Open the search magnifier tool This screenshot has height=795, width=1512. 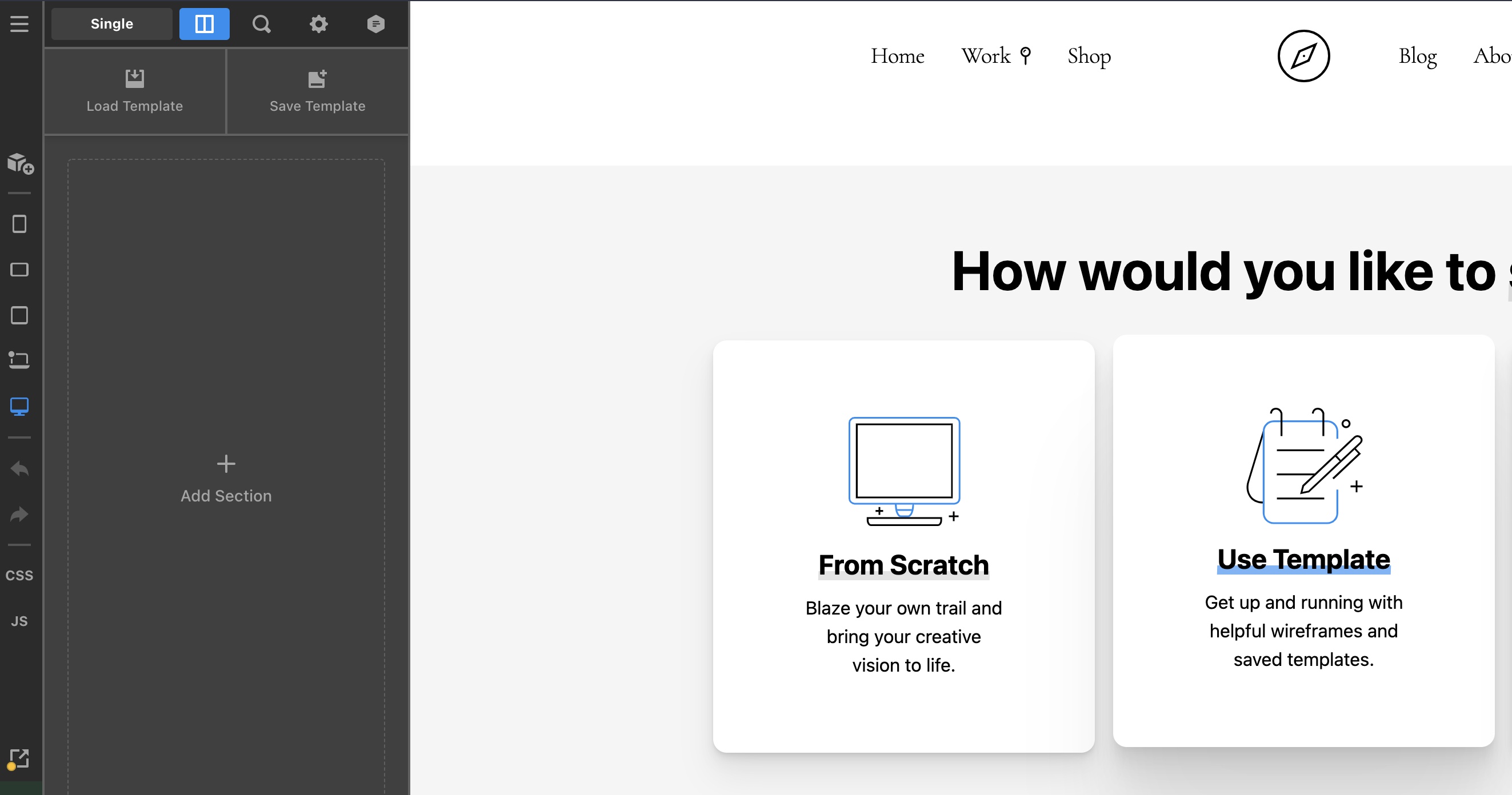tap(261, 24)
